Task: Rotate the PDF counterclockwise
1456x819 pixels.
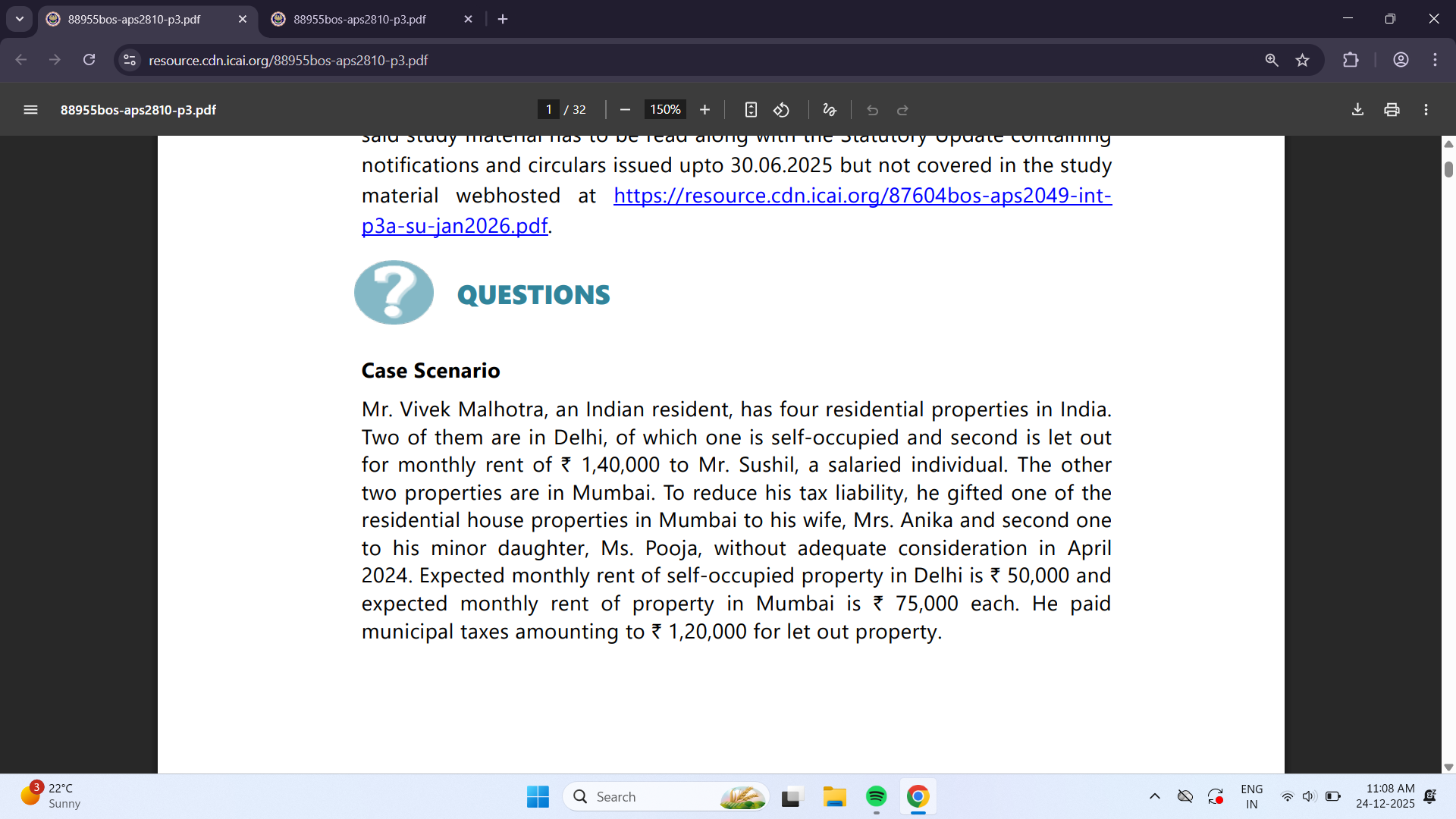Action: click(x=781, y=110)
